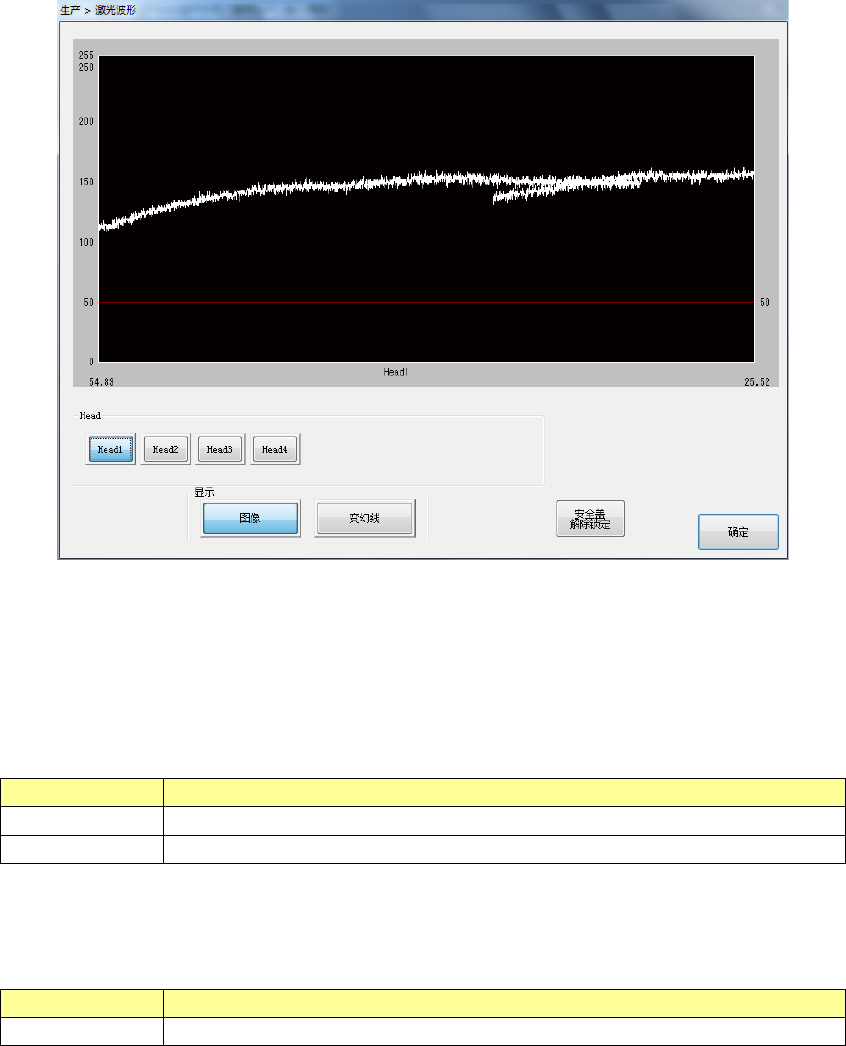This screenshot has width=846, height=1046.
Task: Click the 100 y-axis label
Action: pos(86,242)
